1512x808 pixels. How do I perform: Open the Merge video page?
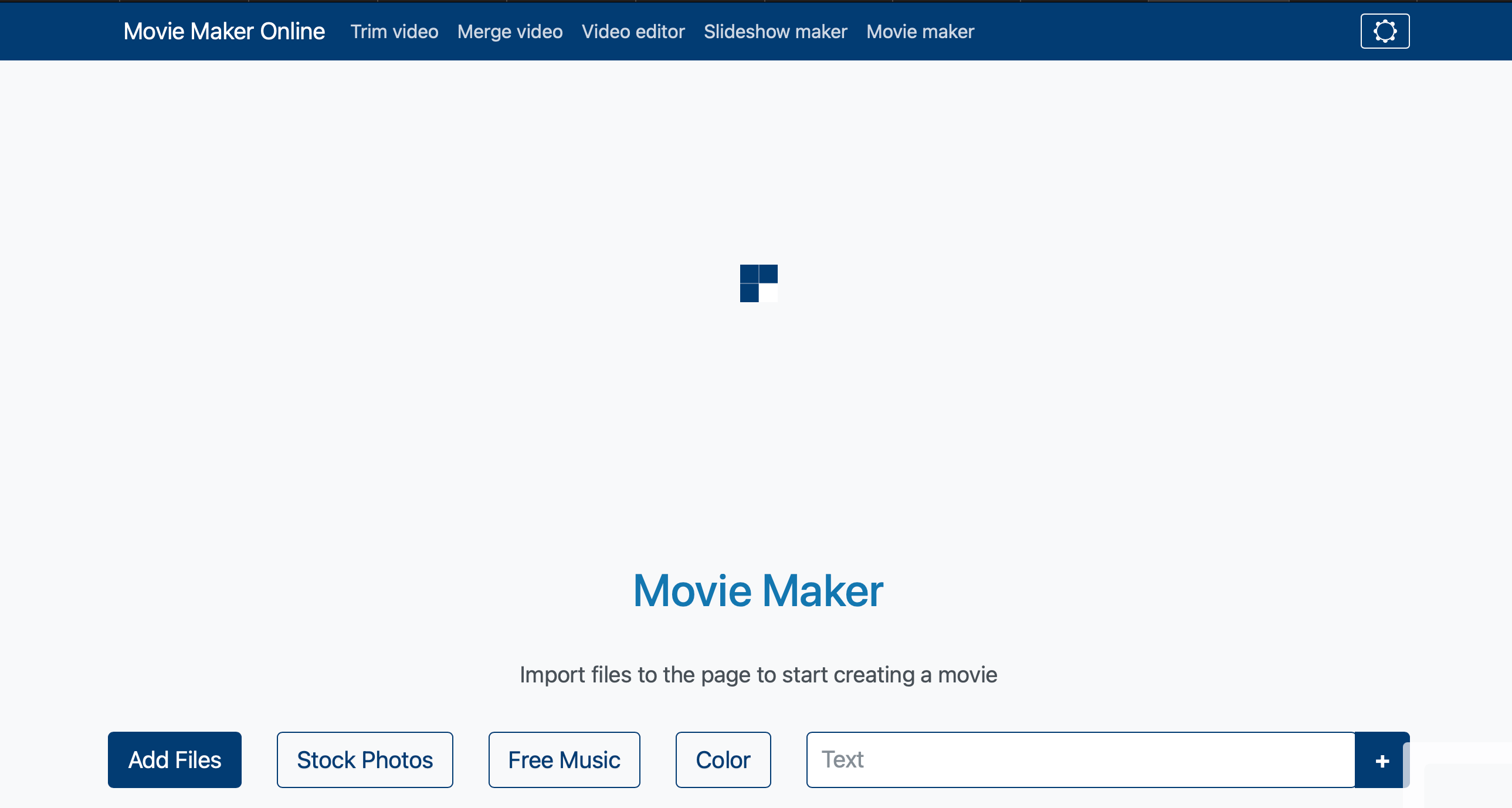(510, 32)
